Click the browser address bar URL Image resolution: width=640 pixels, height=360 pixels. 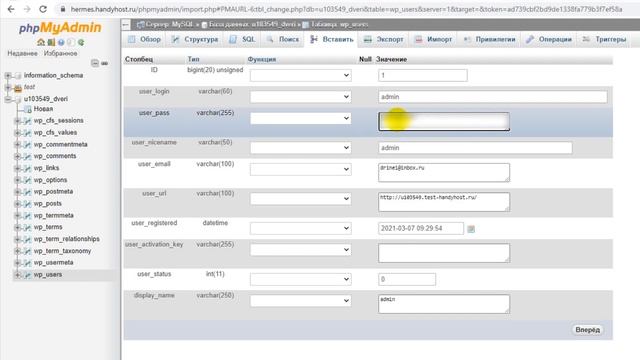[x=346, y=9]
